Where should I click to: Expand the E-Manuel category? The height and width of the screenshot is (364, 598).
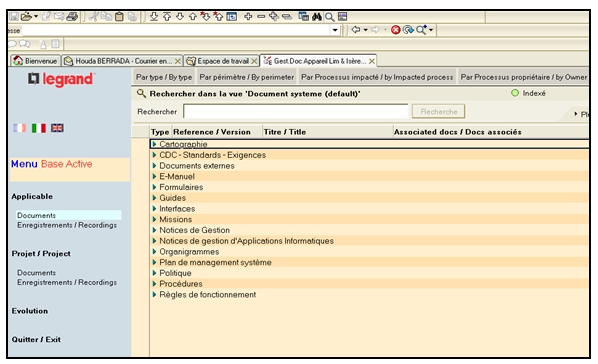click(154, 176)
